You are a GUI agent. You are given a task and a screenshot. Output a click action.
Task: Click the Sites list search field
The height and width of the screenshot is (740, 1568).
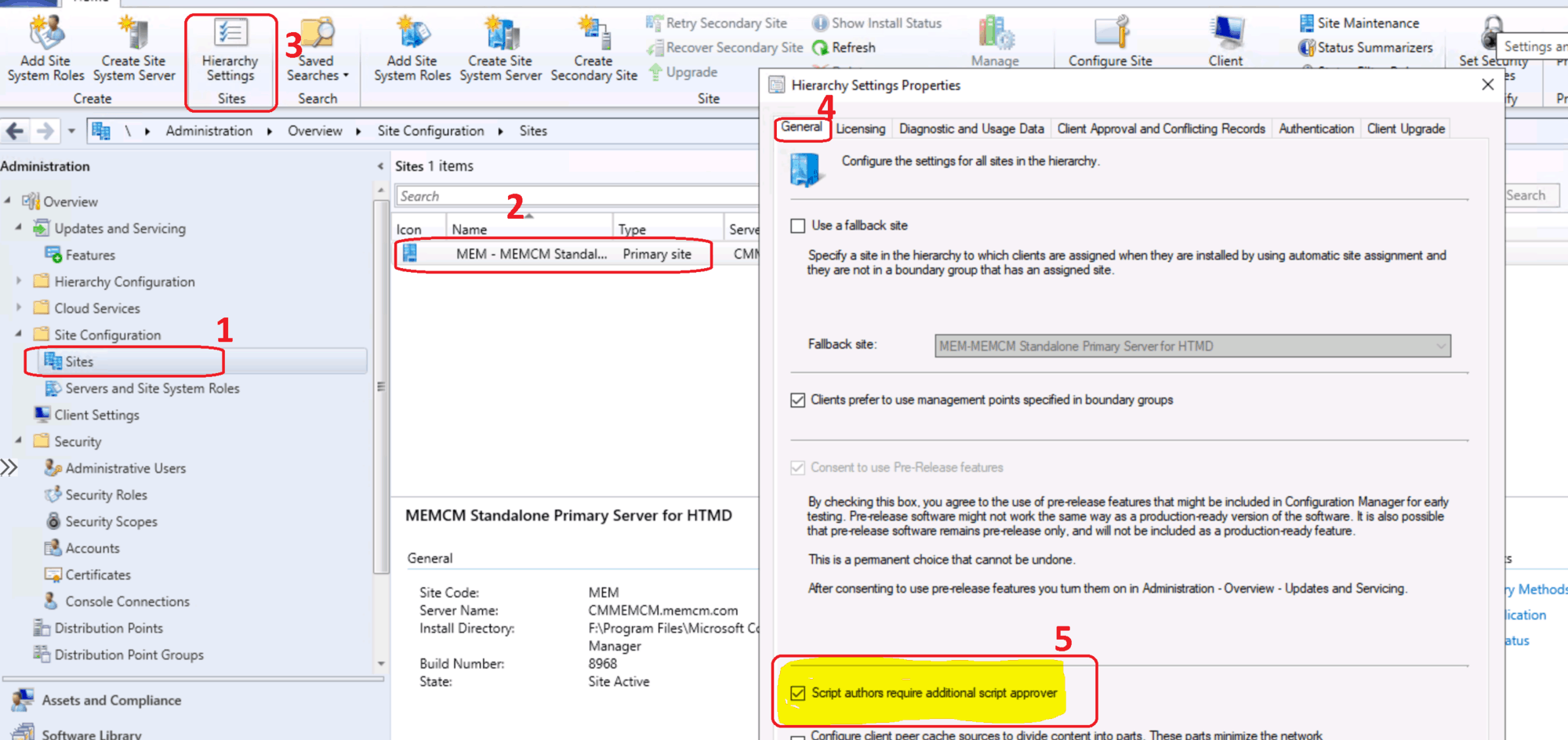pyautogui.click(x=576, y=196)
